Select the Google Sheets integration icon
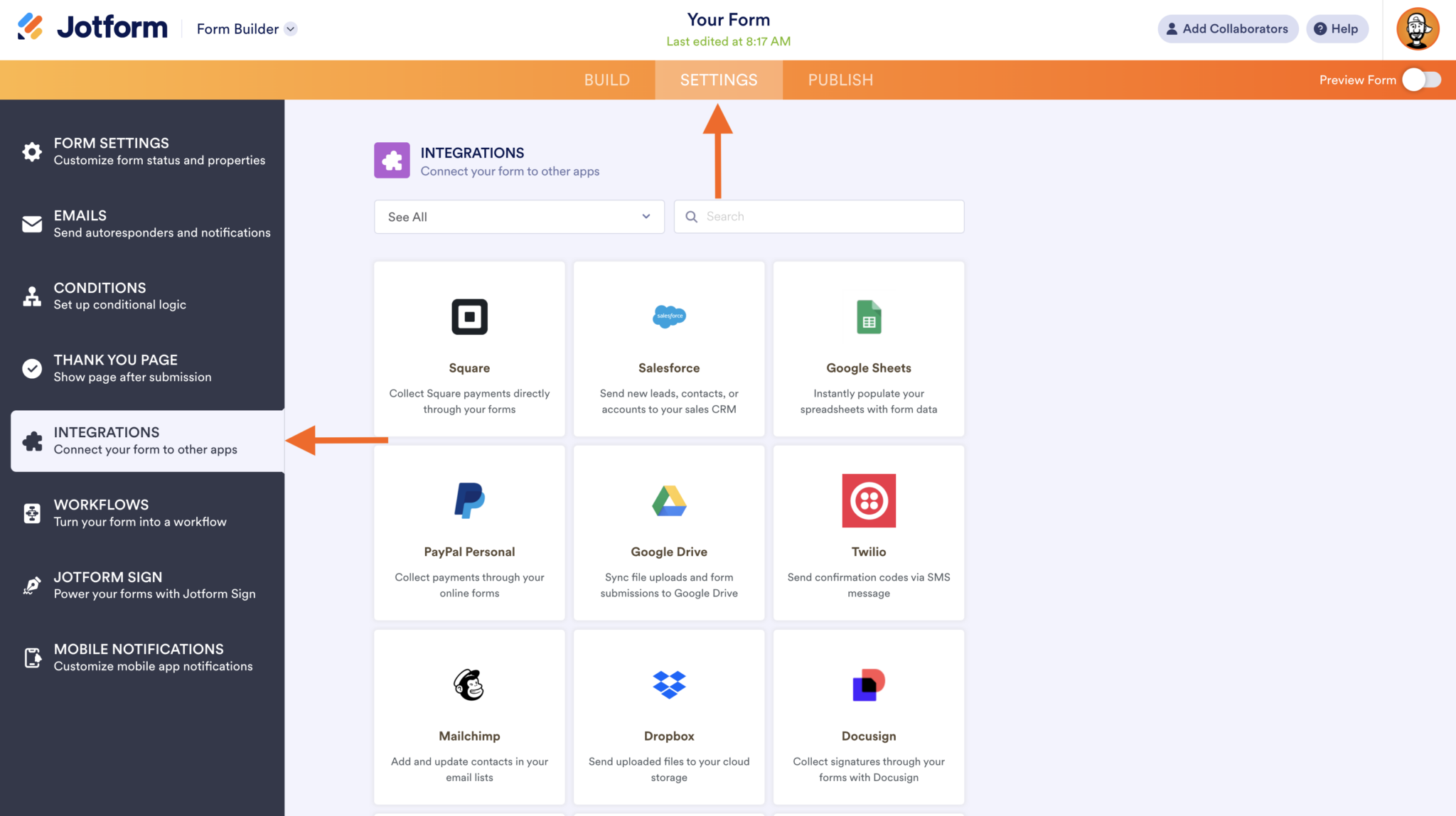 [x=868, y=317]
